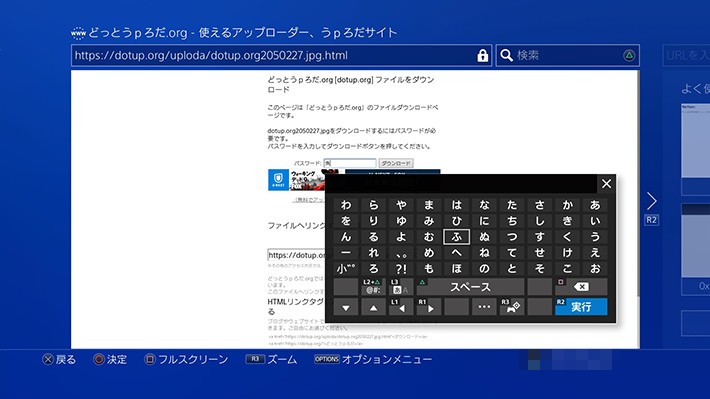The width and height of the screenshot is (710, 399).
Task: Click the www icon beside page title
Action: 78,33
